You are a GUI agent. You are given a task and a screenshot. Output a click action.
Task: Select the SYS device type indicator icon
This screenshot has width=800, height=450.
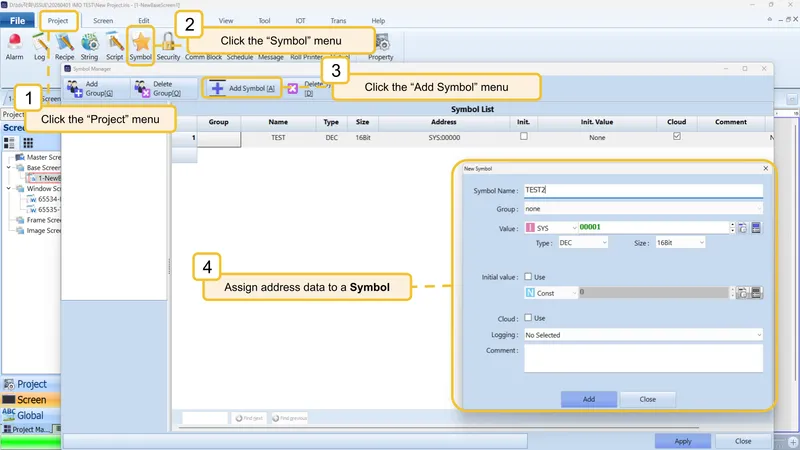click(530, 228)
